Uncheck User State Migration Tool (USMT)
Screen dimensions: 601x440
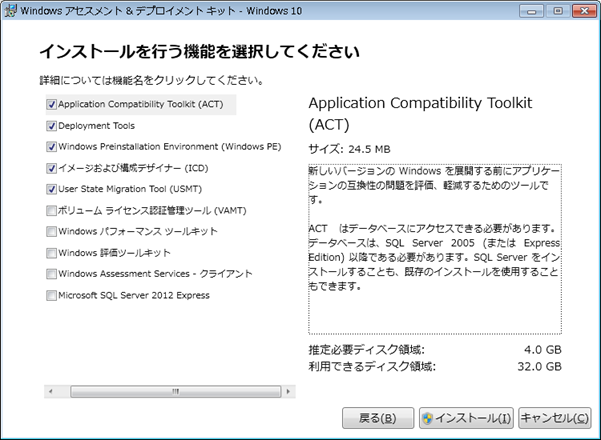[51, 189]
